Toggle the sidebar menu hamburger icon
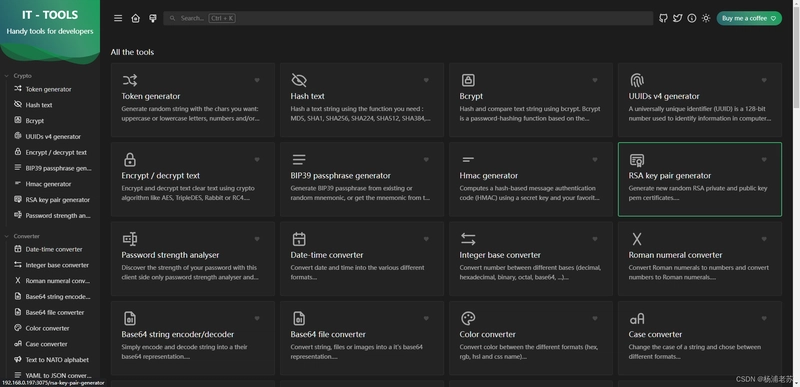The width and height of the screenshot is (800, 387). [118, 18]
